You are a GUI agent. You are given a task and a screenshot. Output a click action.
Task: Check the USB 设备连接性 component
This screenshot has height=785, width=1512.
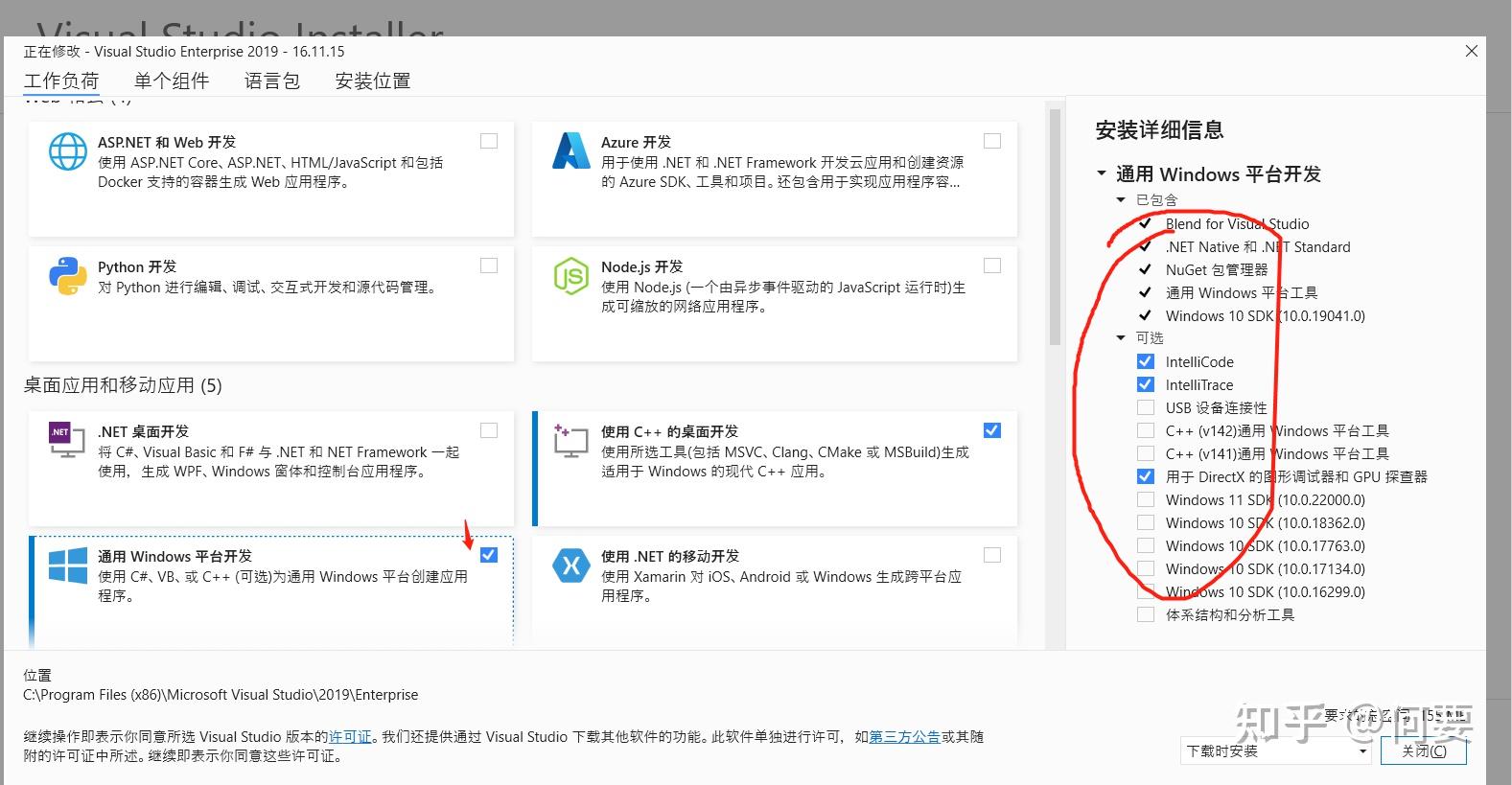pos(1146,407)
